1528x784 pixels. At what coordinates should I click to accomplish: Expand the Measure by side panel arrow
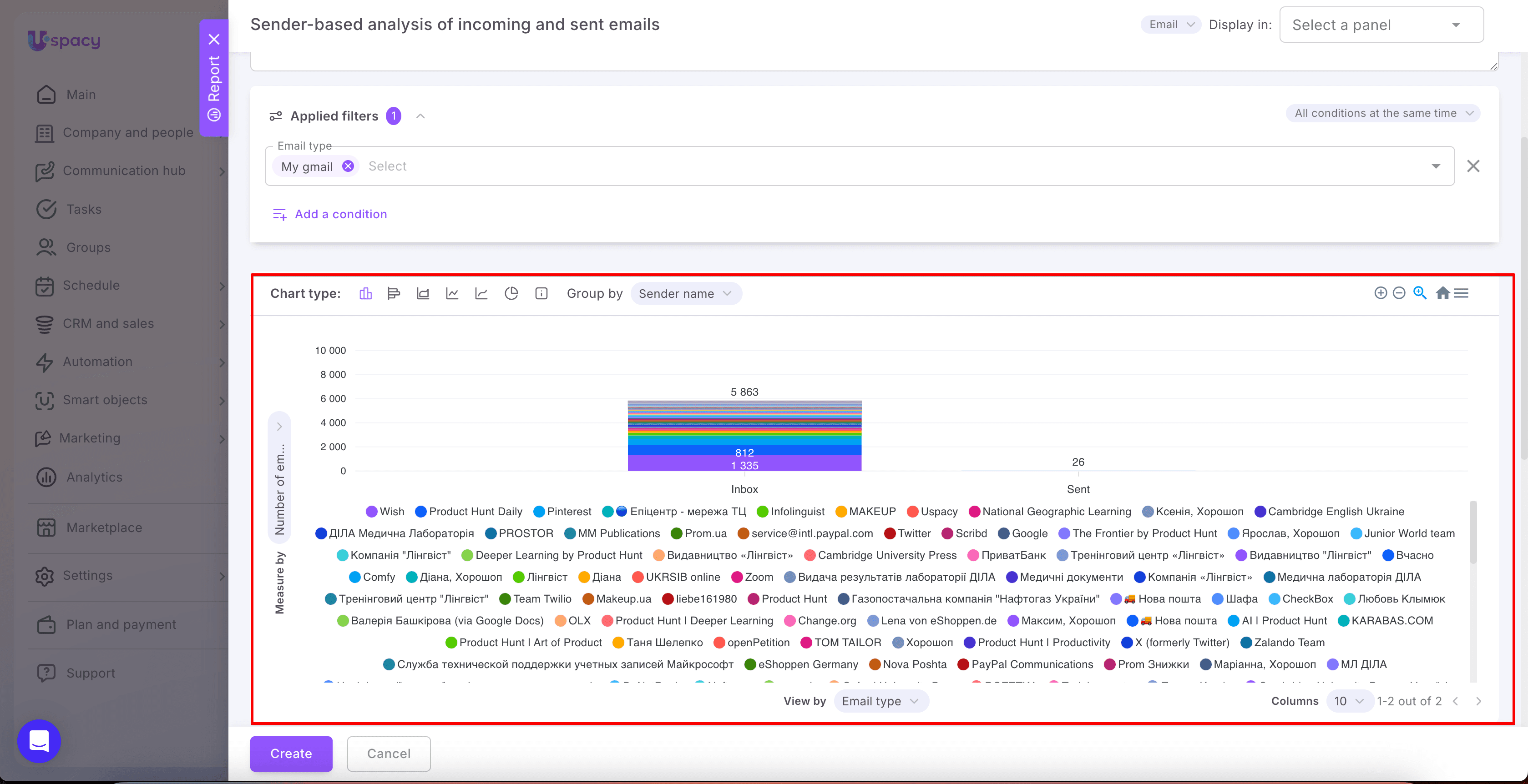(x=279, y=426)
